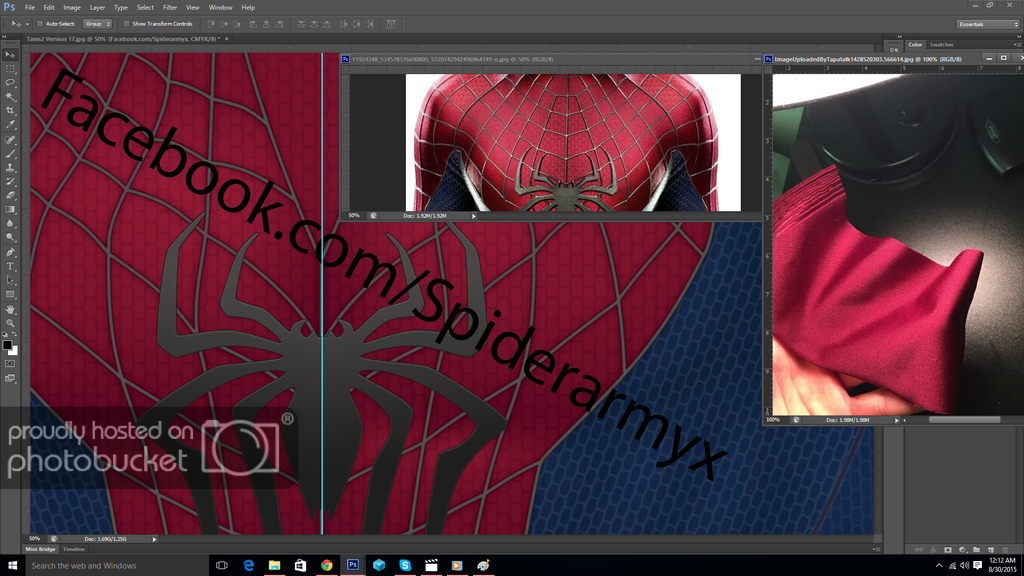This screenshot has height=576, width=1024.
Task: Click the Create New Layer icon
Action: point(991,550)
